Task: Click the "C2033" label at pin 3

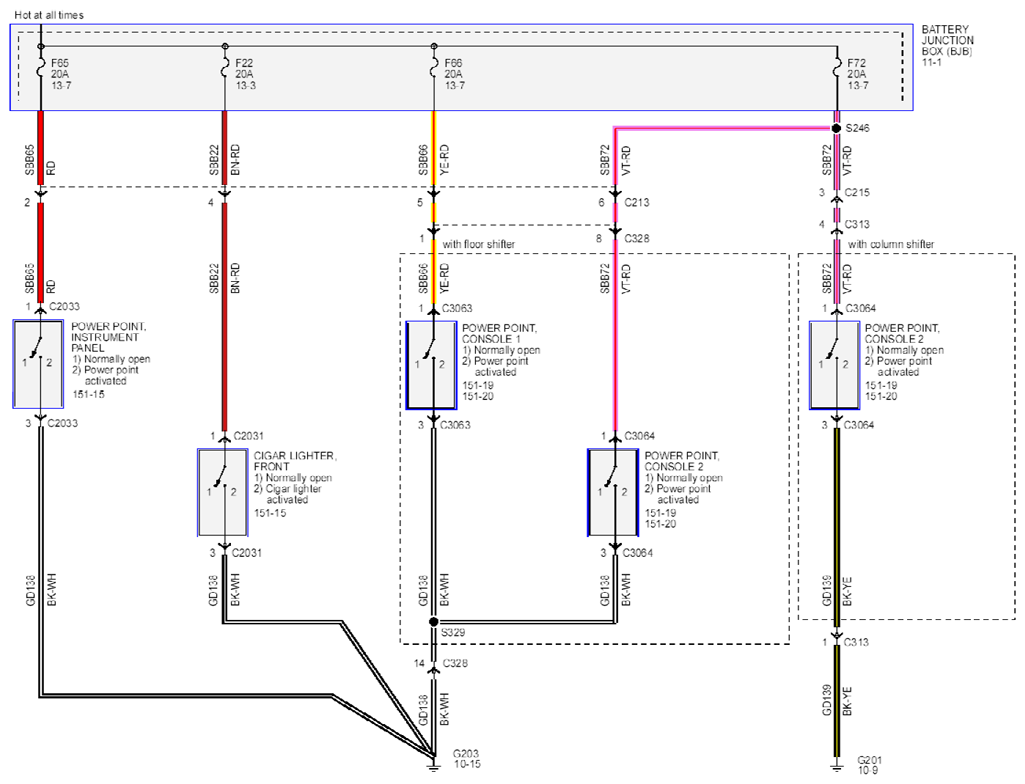Action: click(63, 424)
